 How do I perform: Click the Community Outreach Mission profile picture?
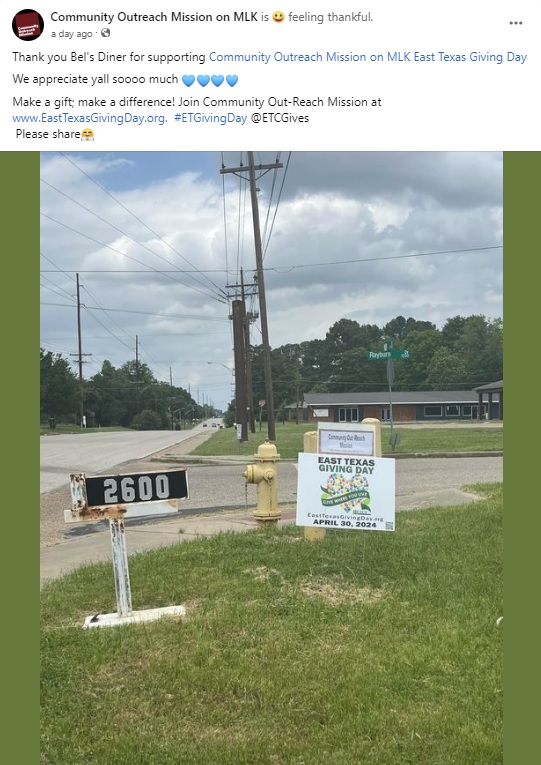point(28,25)
